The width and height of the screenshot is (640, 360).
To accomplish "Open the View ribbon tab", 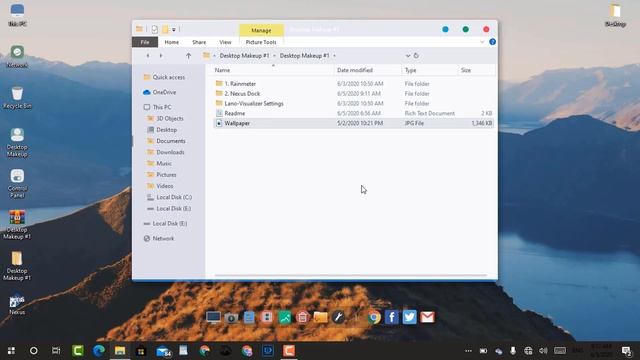I will (x=225, y=42).
